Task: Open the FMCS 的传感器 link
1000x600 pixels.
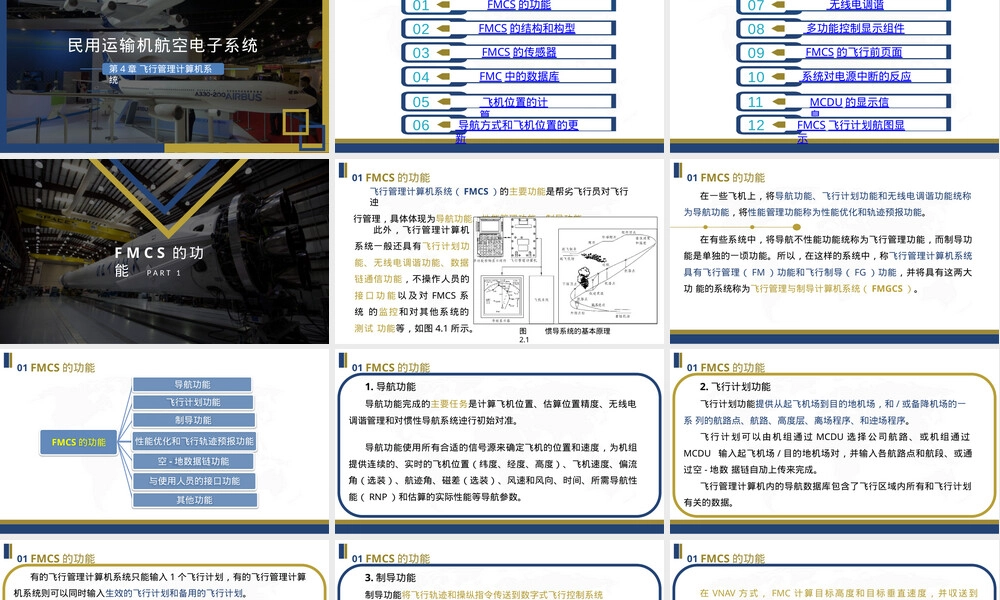Action: tap(519, 52)
